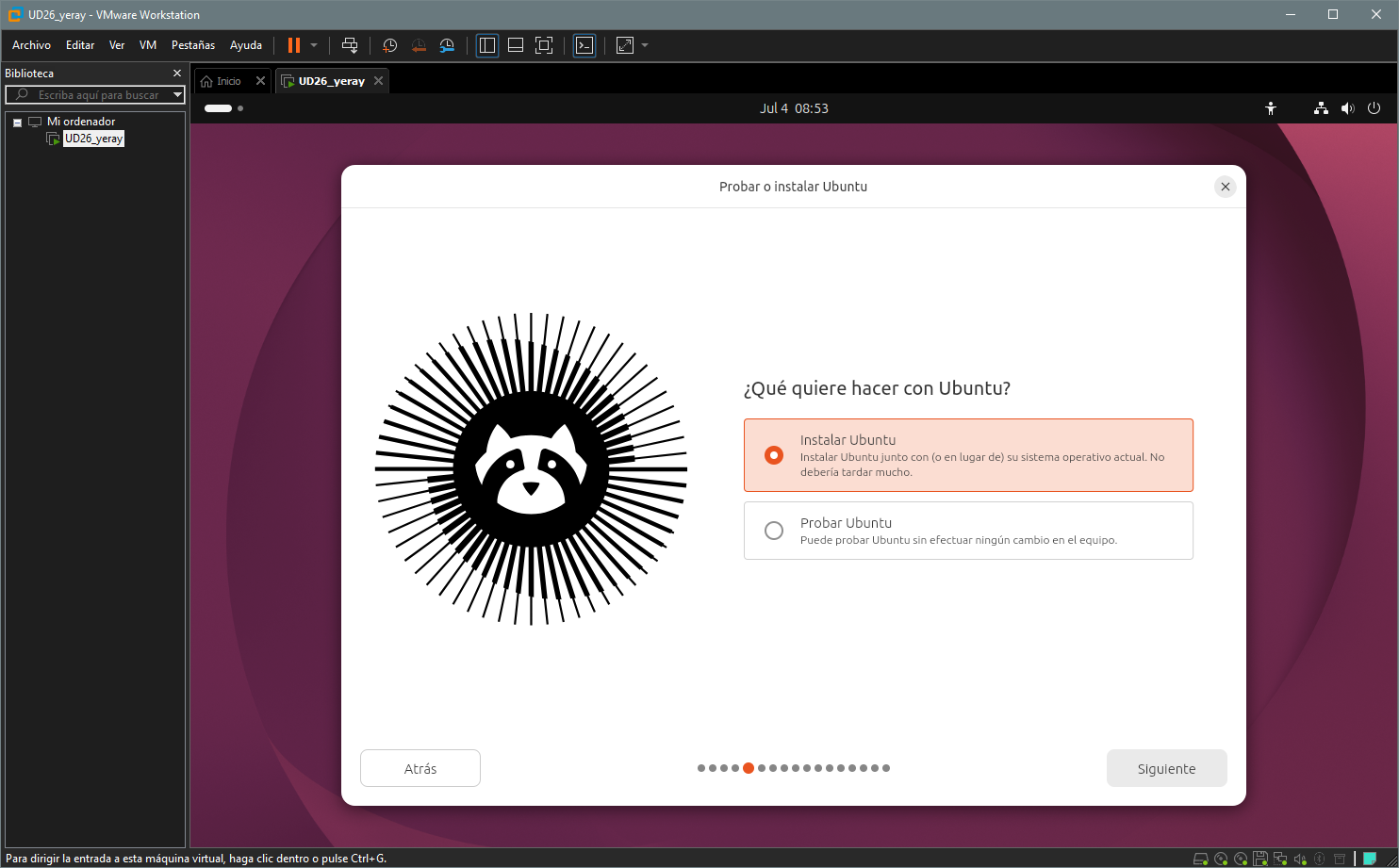This screenshot has width=1399, height=868.
Task: Open the Ver menu
Action: [x=117, y=45]
